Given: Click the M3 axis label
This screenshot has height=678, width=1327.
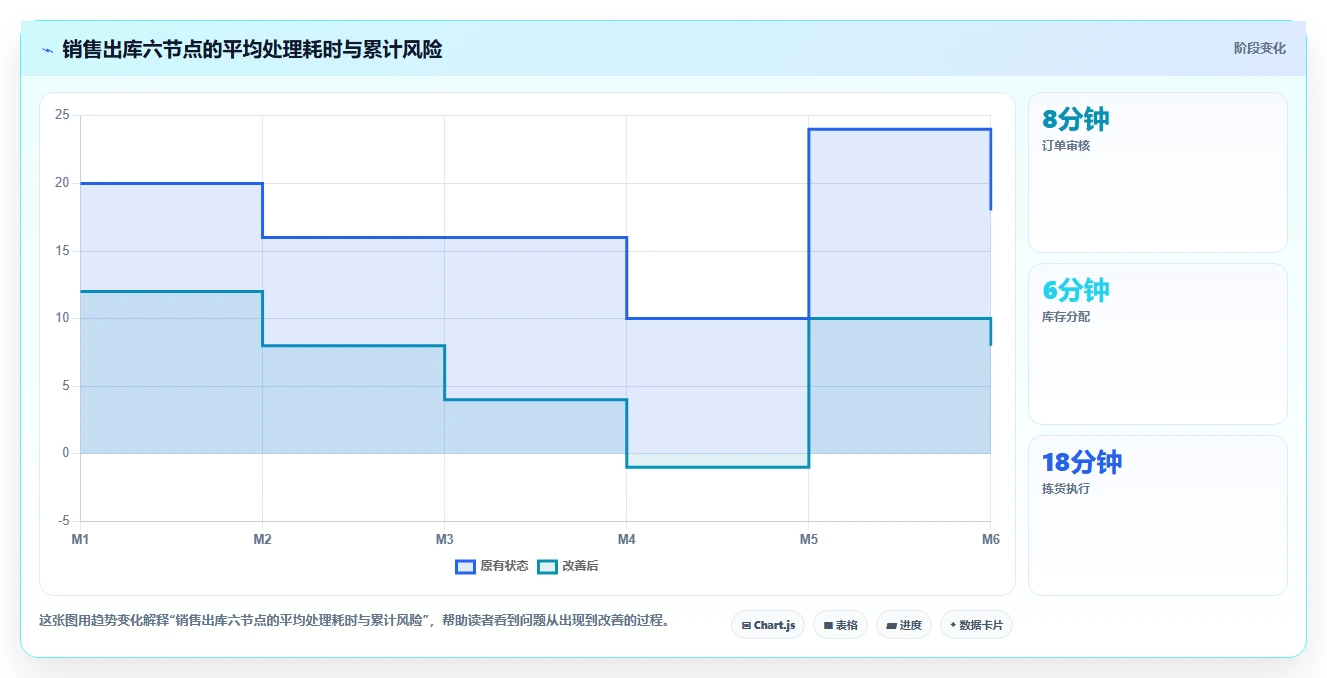Looking at the screenshot, I should pyautogui.click(x=444, y=540).
